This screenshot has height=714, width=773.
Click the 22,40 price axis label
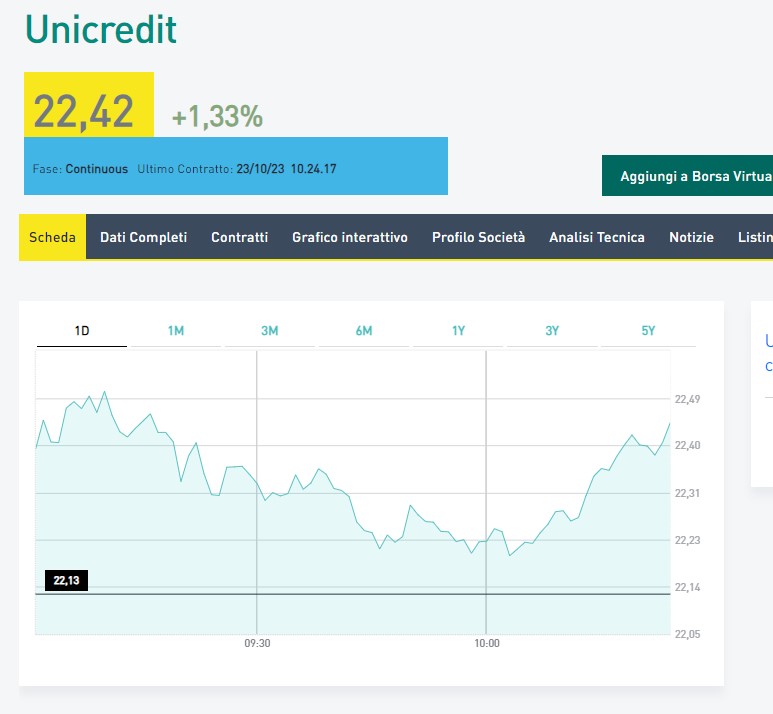tap(687, 445)
